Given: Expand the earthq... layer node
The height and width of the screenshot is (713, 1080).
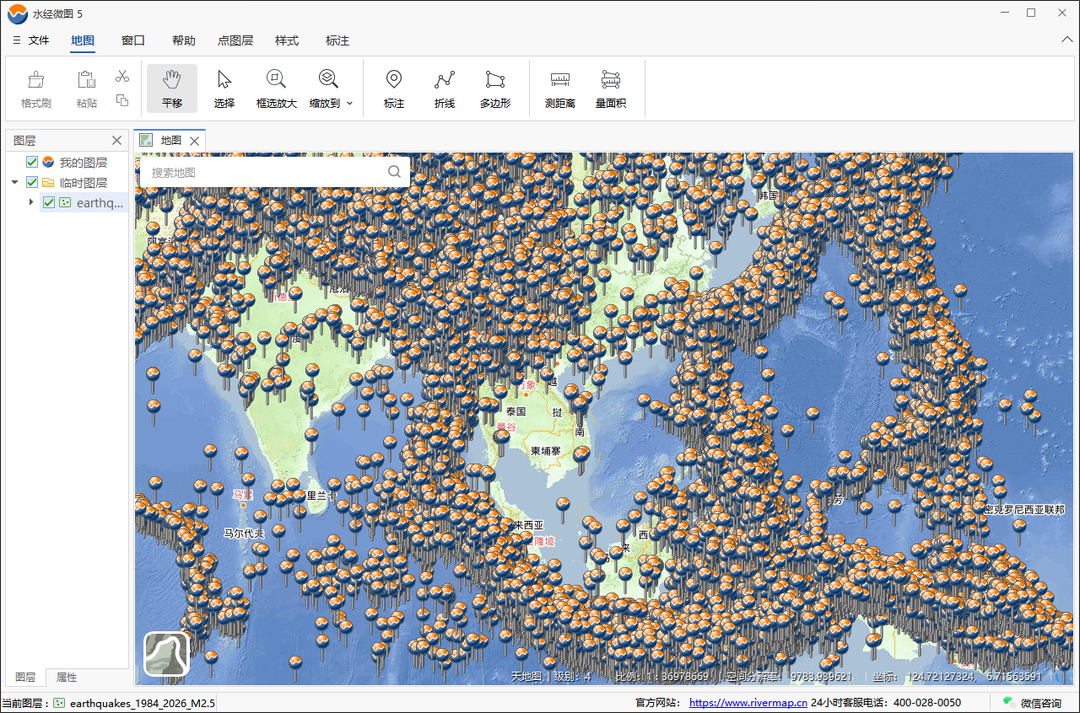Looking at the screenshot, I should tap(30, 203).
